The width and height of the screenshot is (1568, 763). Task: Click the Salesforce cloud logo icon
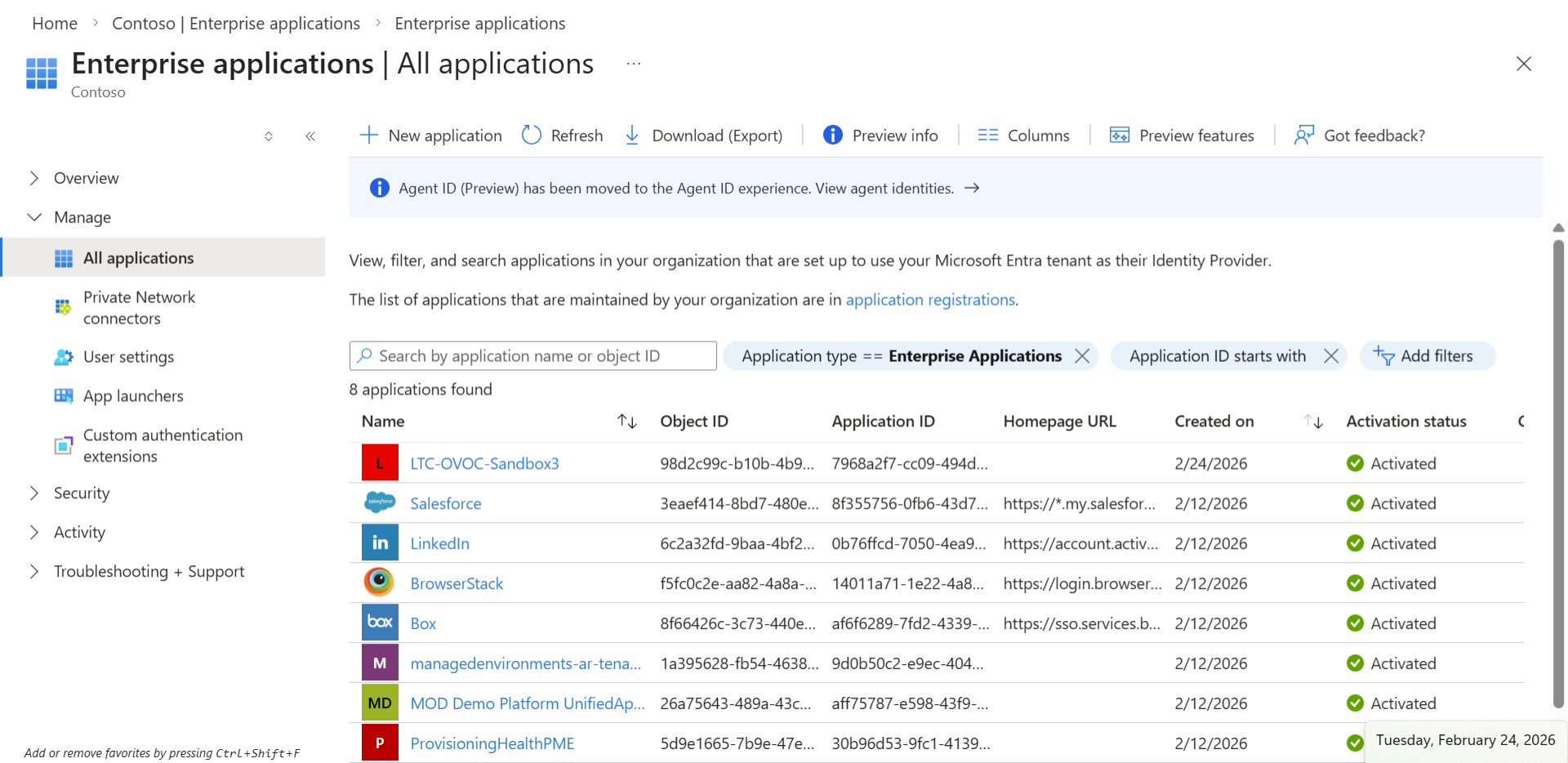click(x=380, y=502)
